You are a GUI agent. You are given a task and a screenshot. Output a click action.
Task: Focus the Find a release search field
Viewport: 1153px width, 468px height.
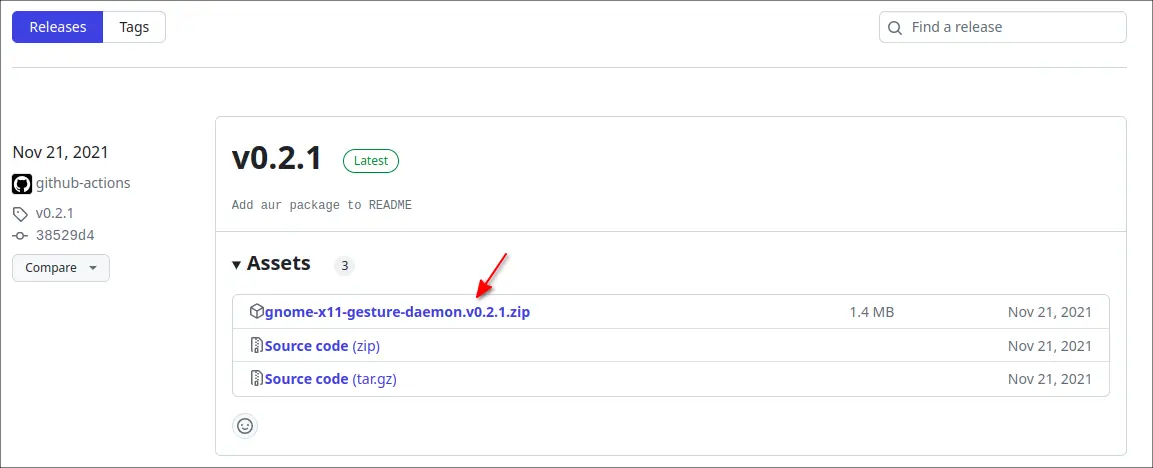[x=1002, y=27]
